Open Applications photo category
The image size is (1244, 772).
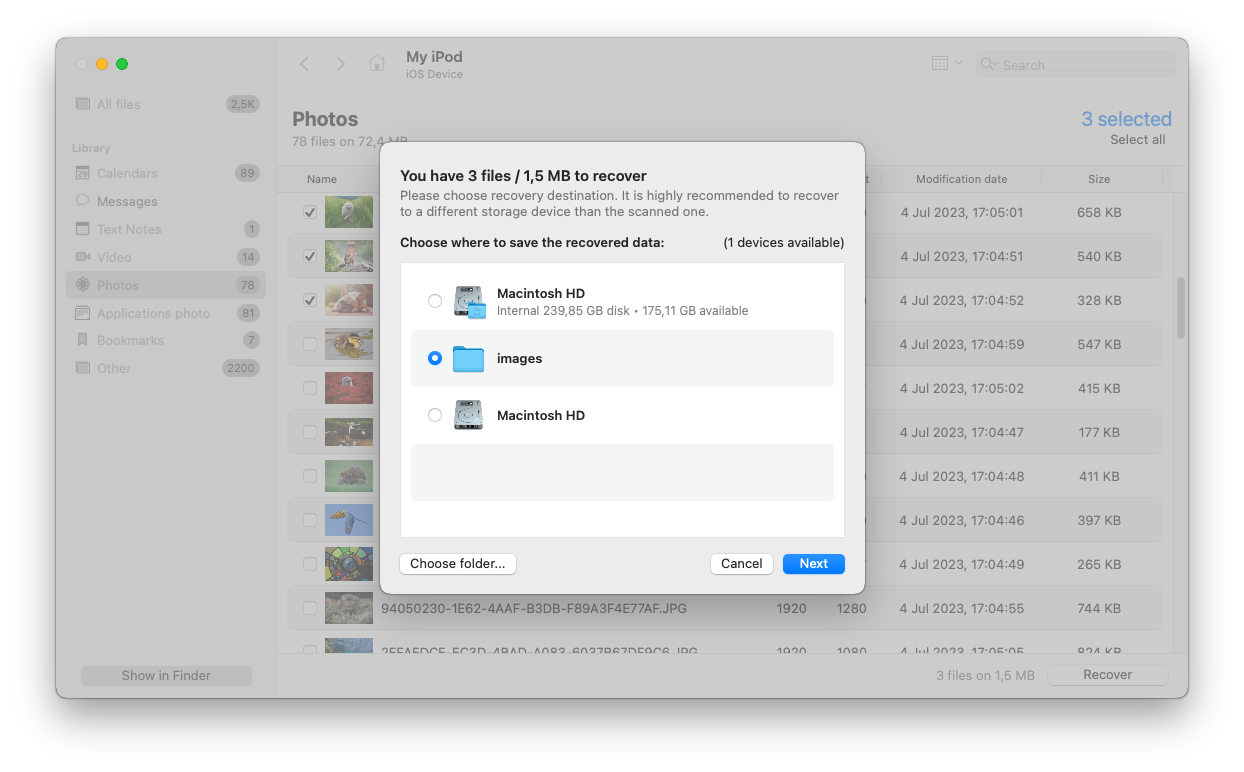click(166, 313)
